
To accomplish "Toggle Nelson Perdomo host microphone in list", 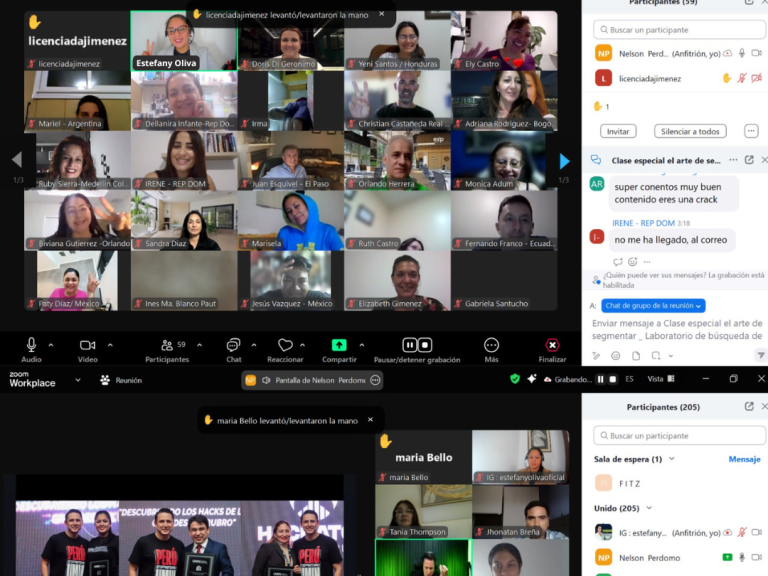I will point(742,53).
